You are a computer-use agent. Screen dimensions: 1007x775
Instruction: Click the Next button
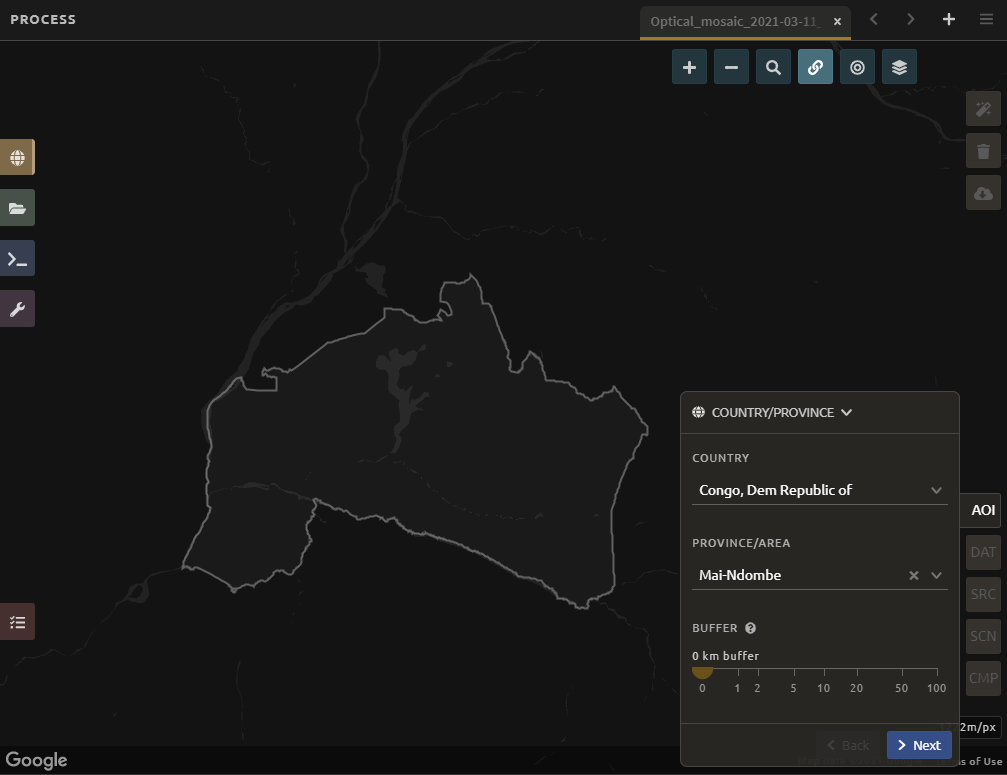point(918,745)
